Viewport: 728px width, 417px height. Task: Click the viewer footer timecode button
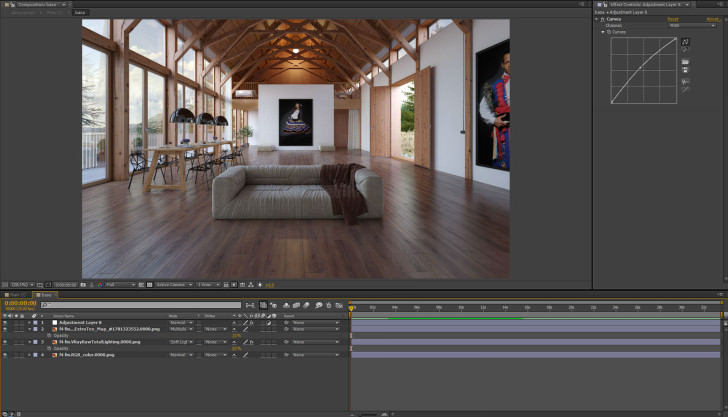click(65, 285)
